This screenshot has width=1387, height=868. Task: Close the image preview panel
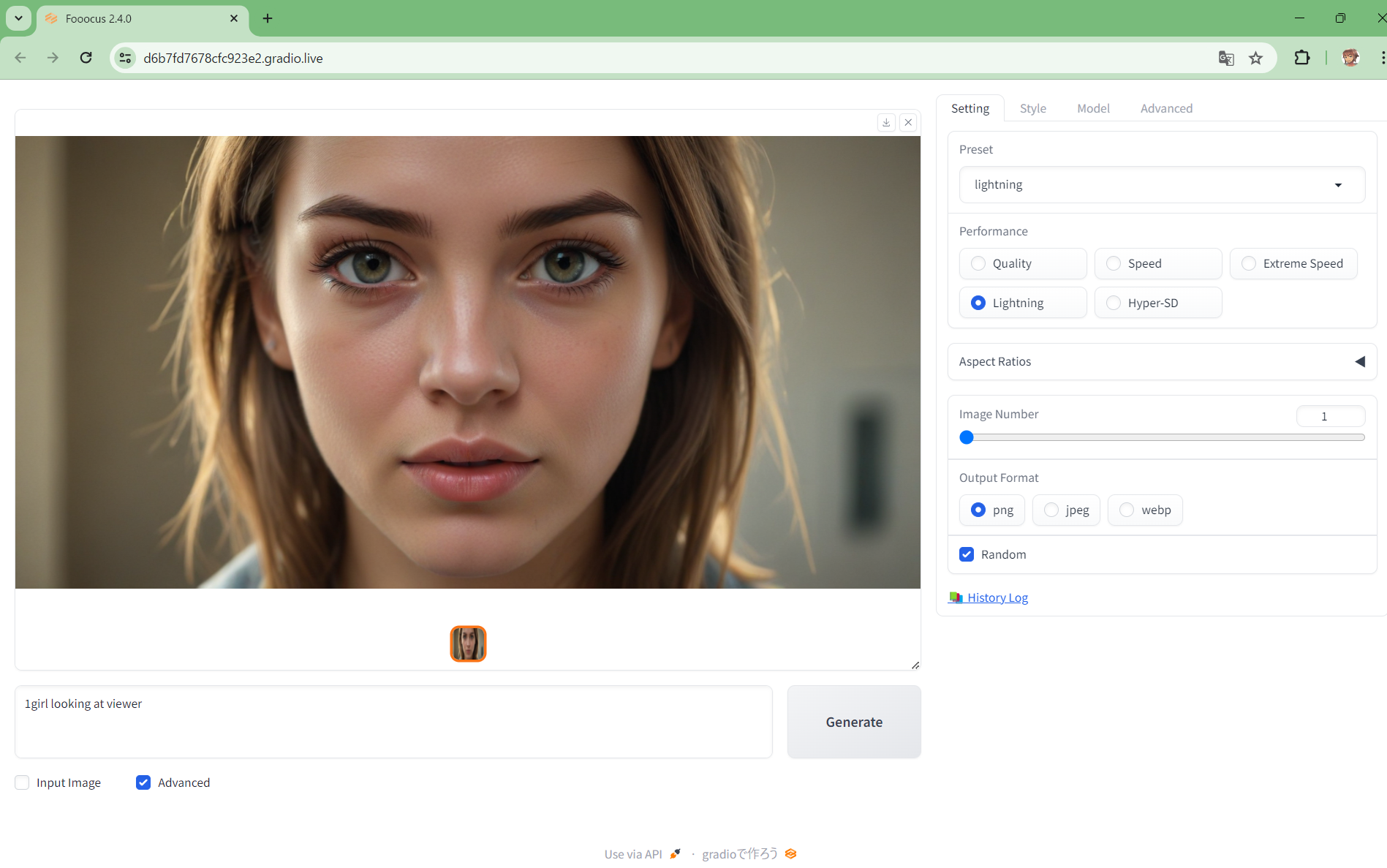coord(908,122)
